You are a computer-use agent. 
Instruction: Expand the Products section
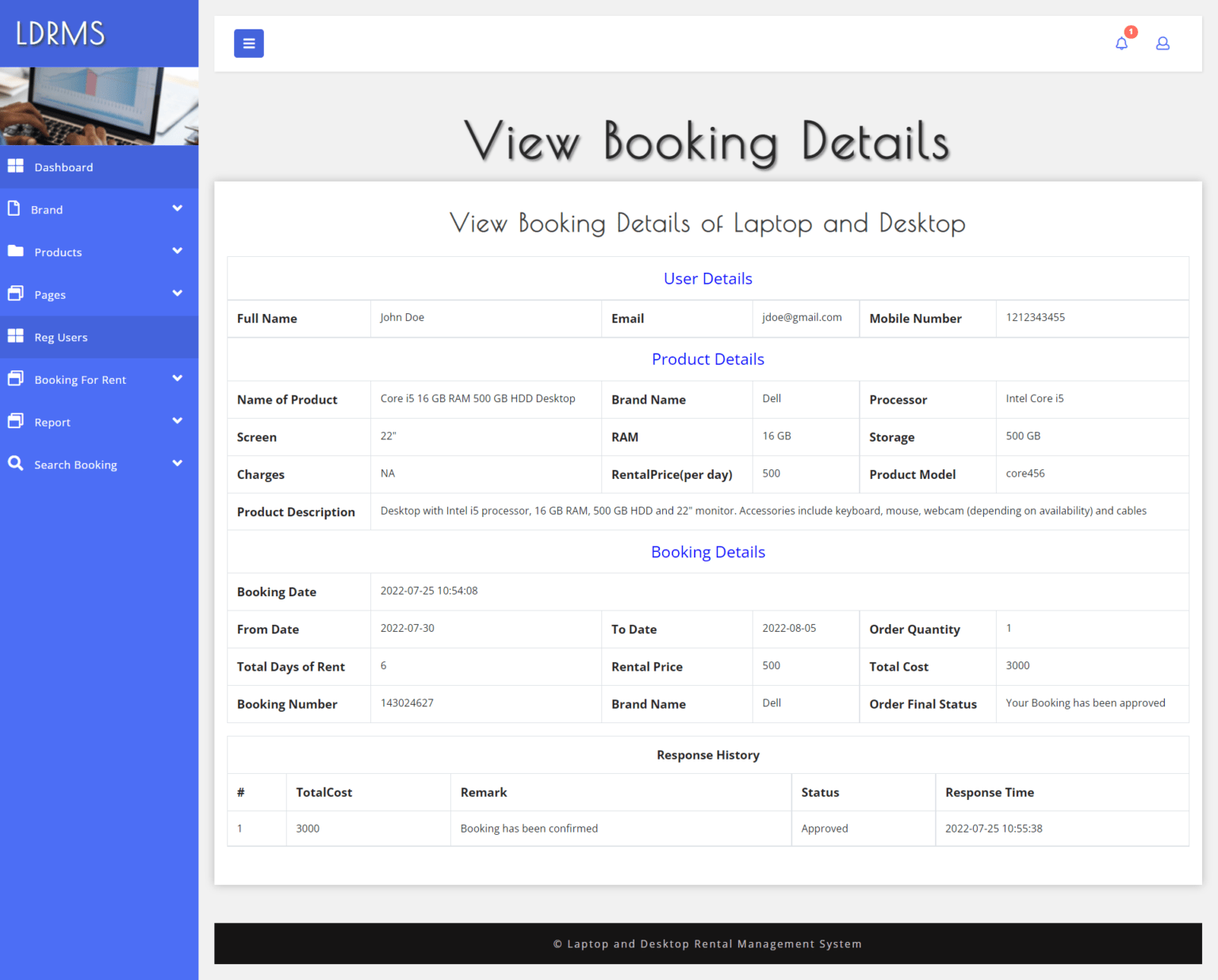pyautogui.click(x=178, y=251)
